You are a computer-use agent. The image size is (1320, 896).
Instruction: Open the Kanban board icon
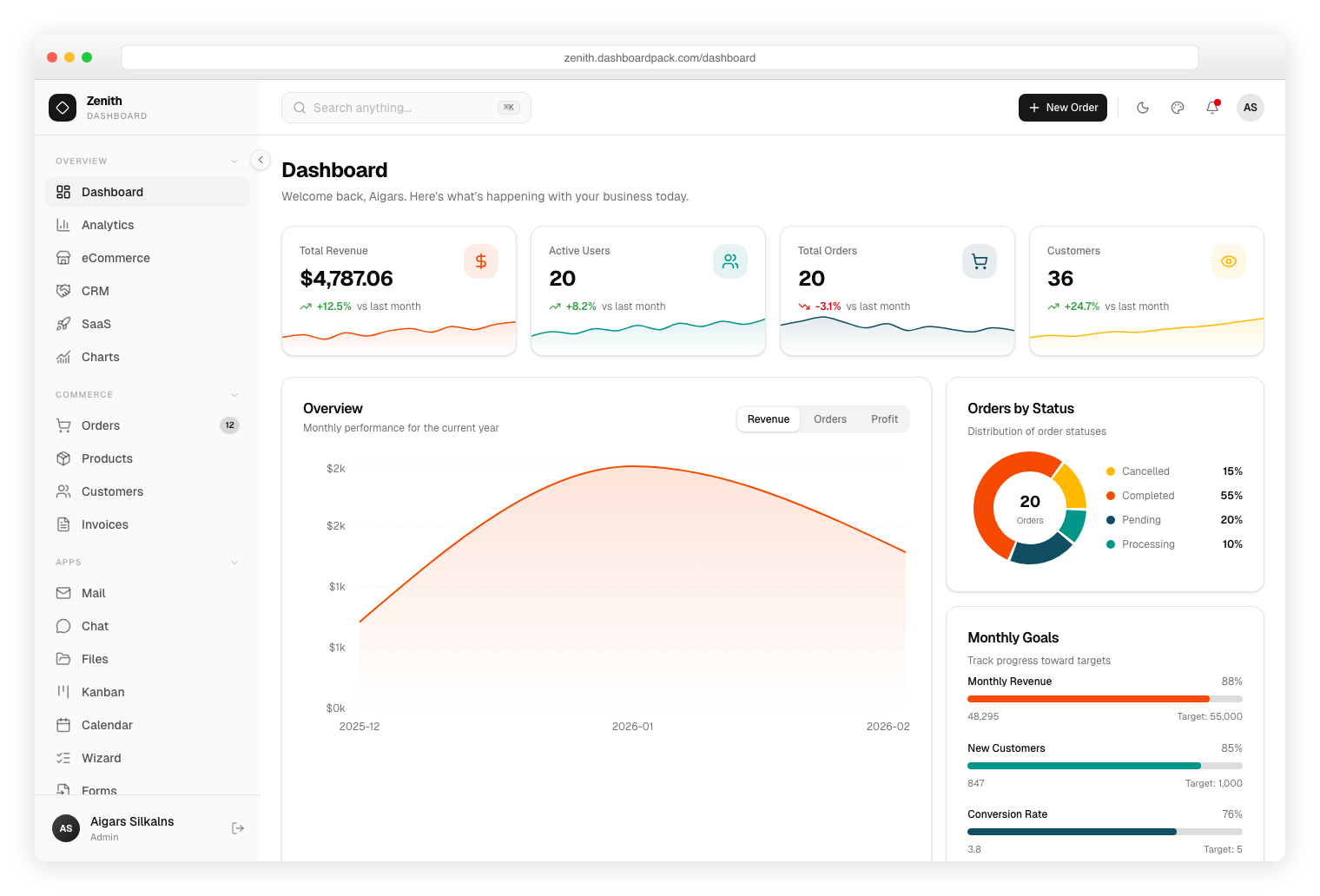63,692
